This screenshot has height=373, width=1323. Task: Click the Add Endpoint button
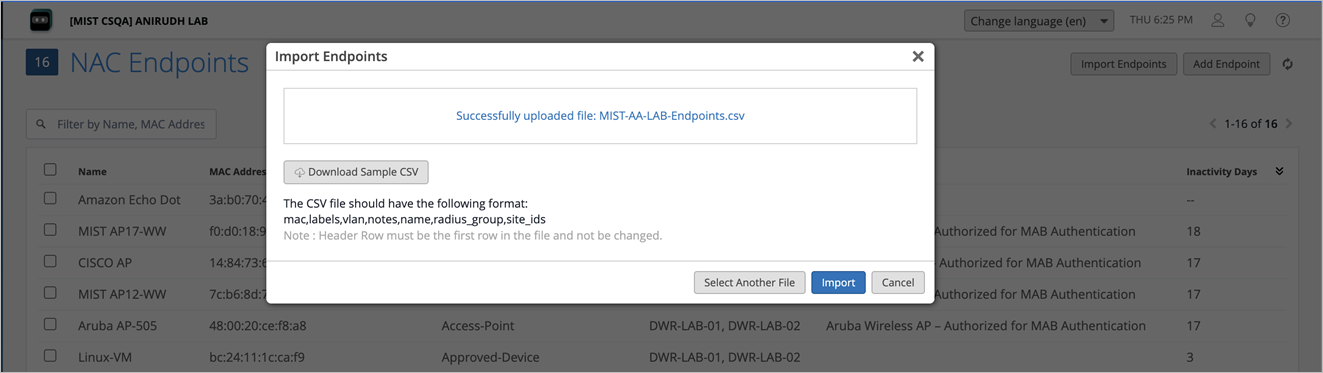tap(1226, 64)
